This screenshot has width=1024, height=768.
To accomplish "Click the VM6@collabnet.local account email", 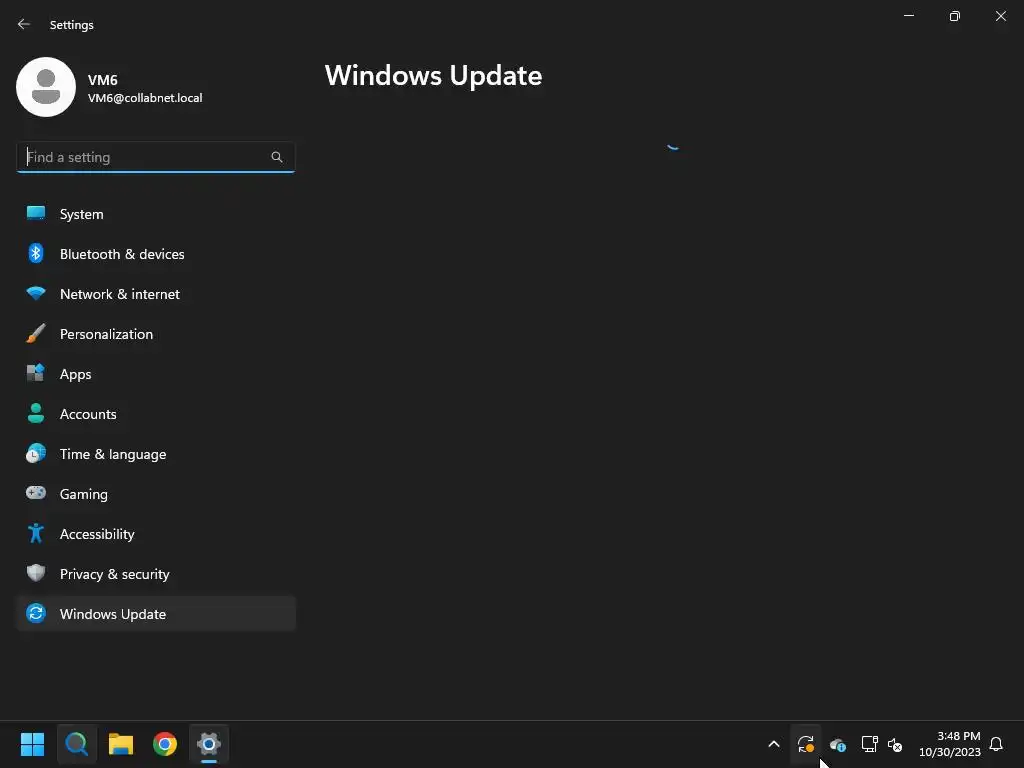I will pyautogui.click(x=145, y=98).
